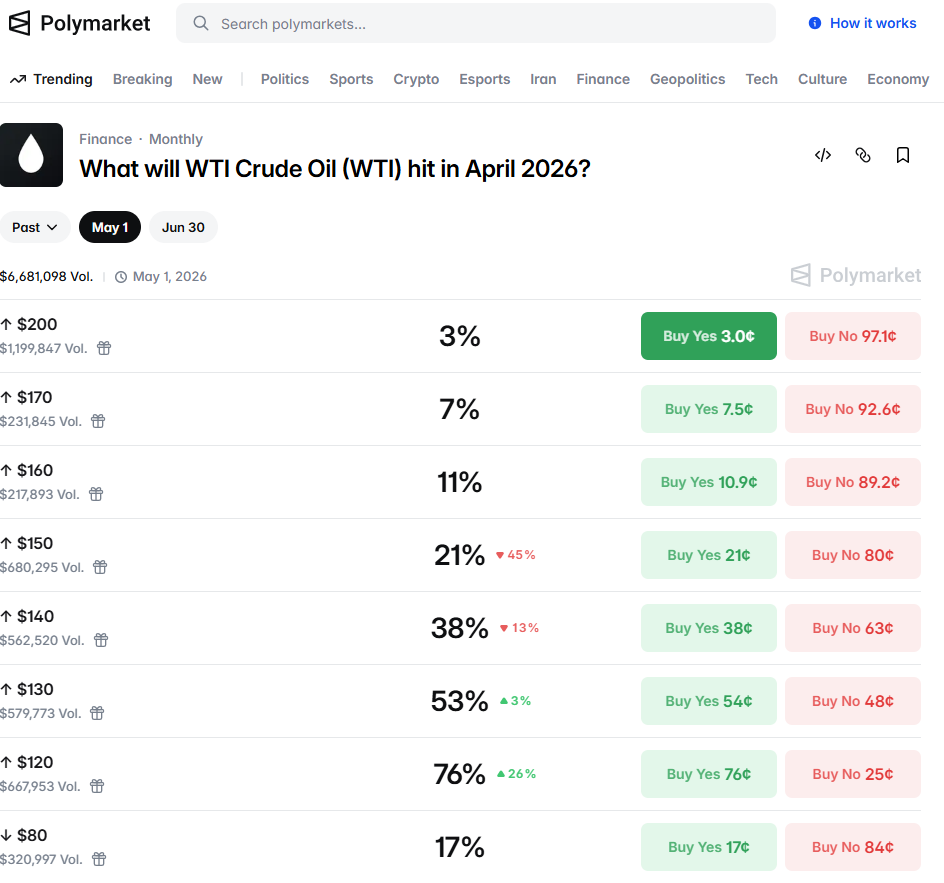Expand the Past dropdown

click(35, 227)
